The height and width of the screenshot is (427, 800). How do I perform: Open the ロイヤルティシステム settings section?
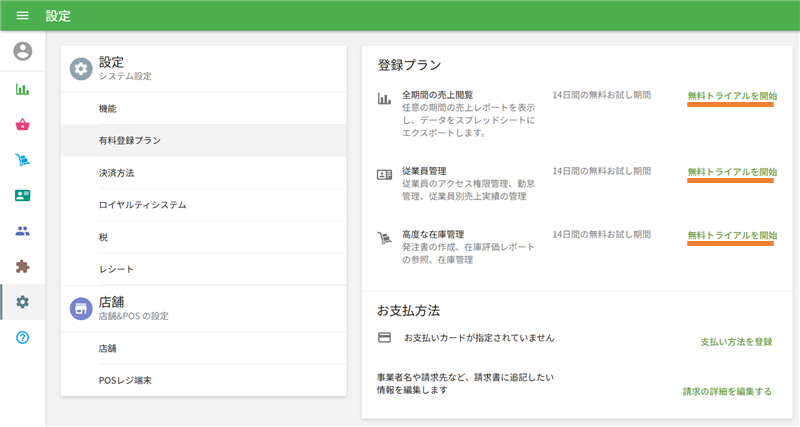click(x=142, y=205)
